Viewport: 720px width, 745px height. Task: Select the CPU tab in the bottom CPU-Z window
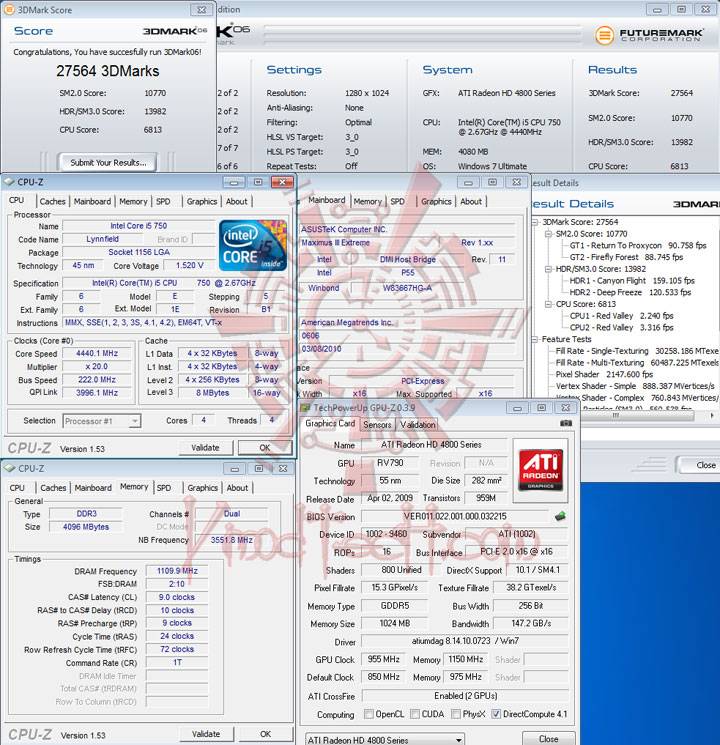(x=17, y=488)
